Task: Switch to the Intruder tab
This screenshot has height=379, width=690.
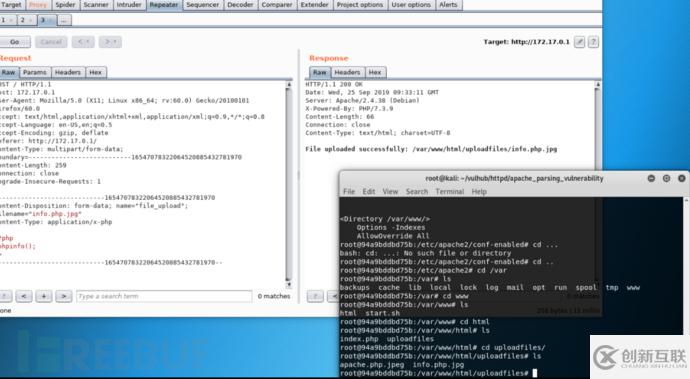Action: 129,5
